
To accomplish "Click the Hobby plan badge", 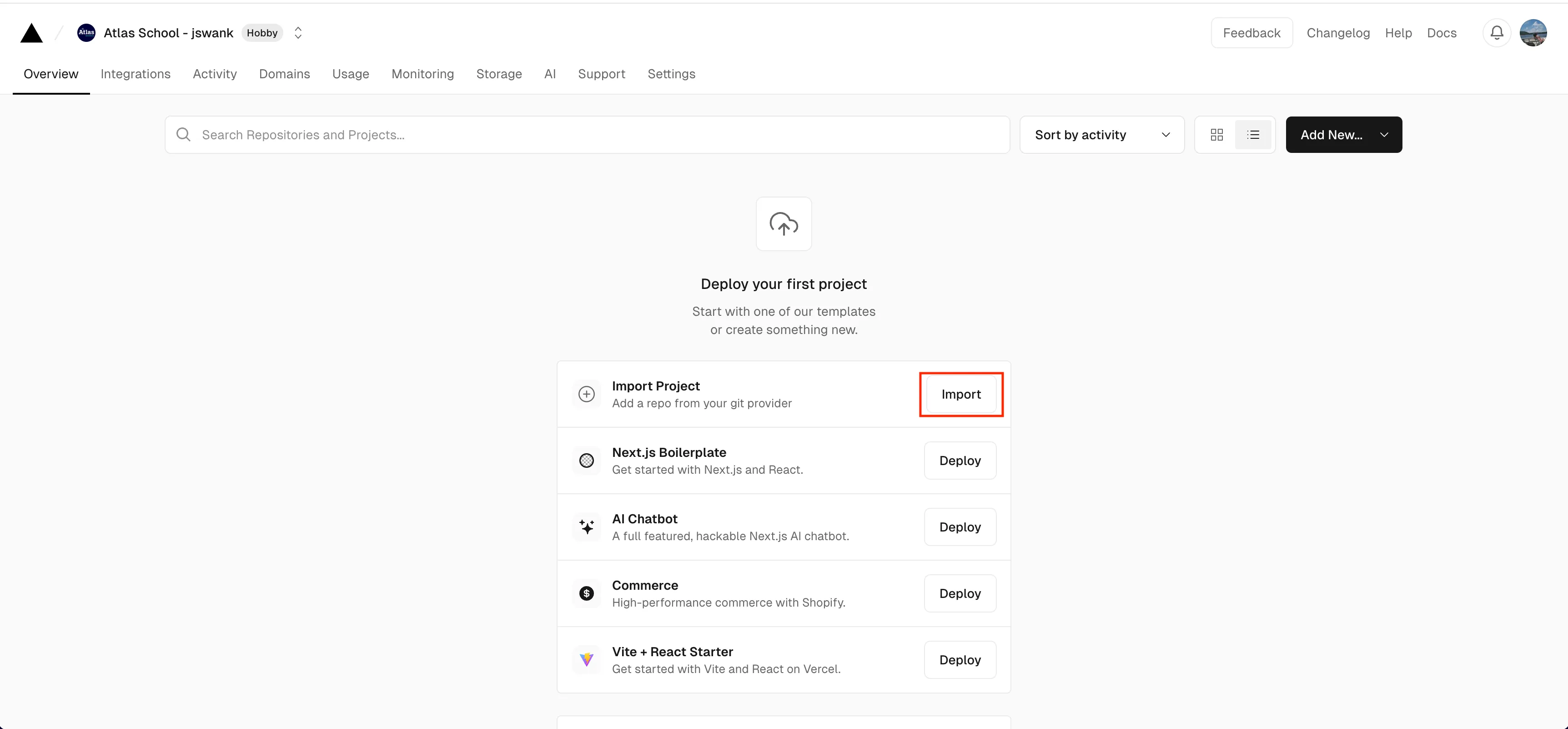I will click(262, 33).
